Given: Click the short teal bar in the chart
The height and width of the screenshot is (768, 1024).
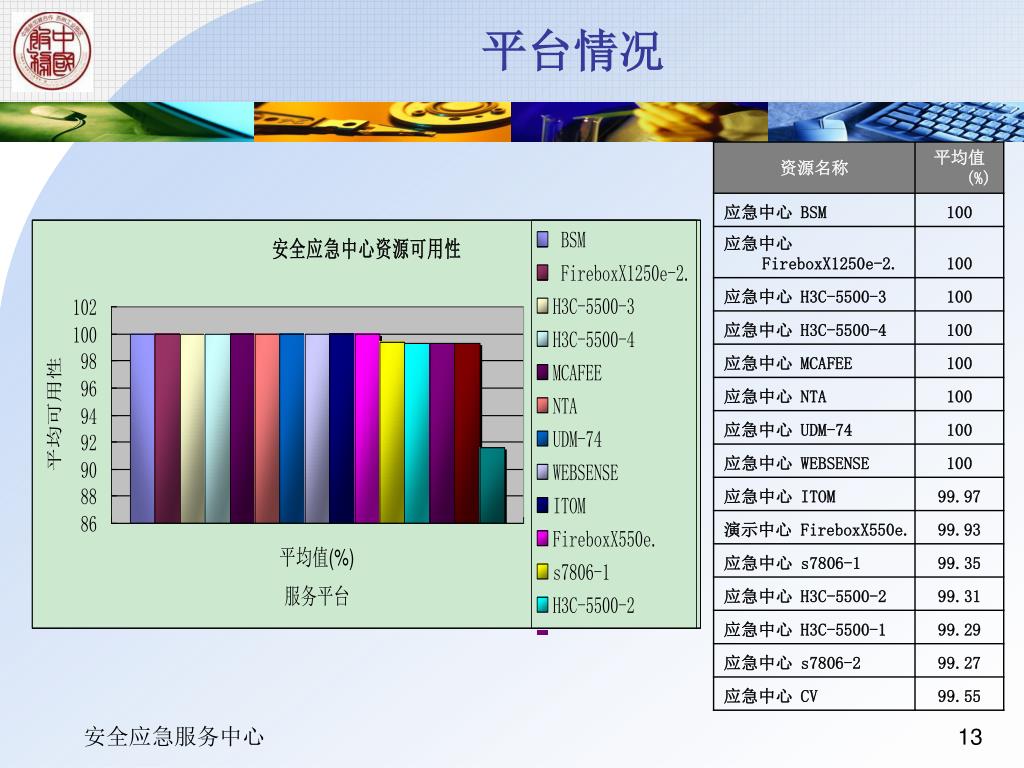Looking at the screenshot, I should [492, 485].
